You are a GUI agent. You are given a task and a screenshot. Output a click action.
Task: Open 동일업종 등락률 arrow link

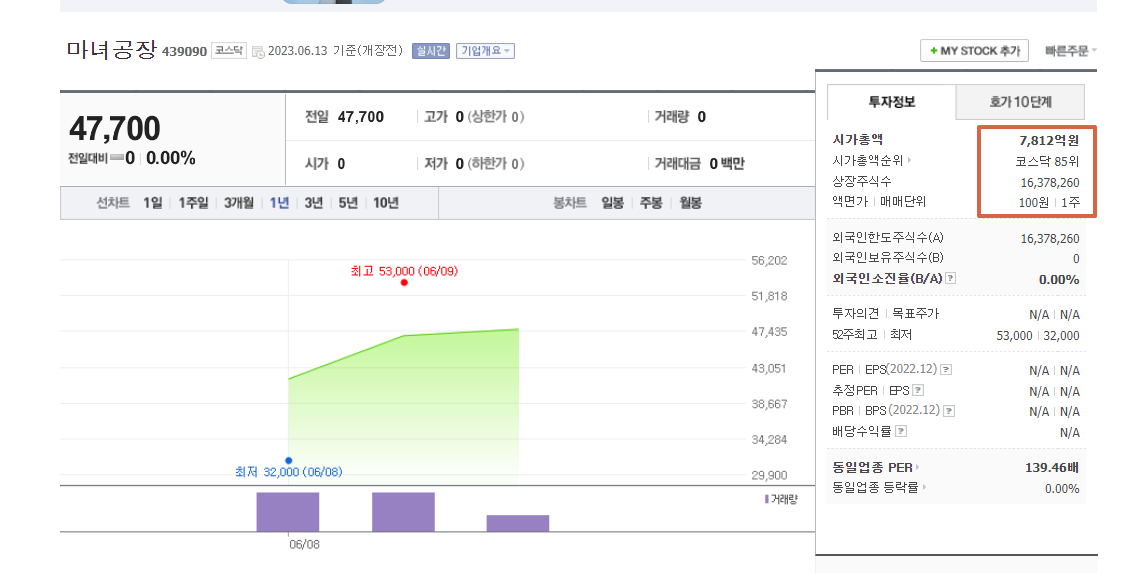[x=924, y=487]
